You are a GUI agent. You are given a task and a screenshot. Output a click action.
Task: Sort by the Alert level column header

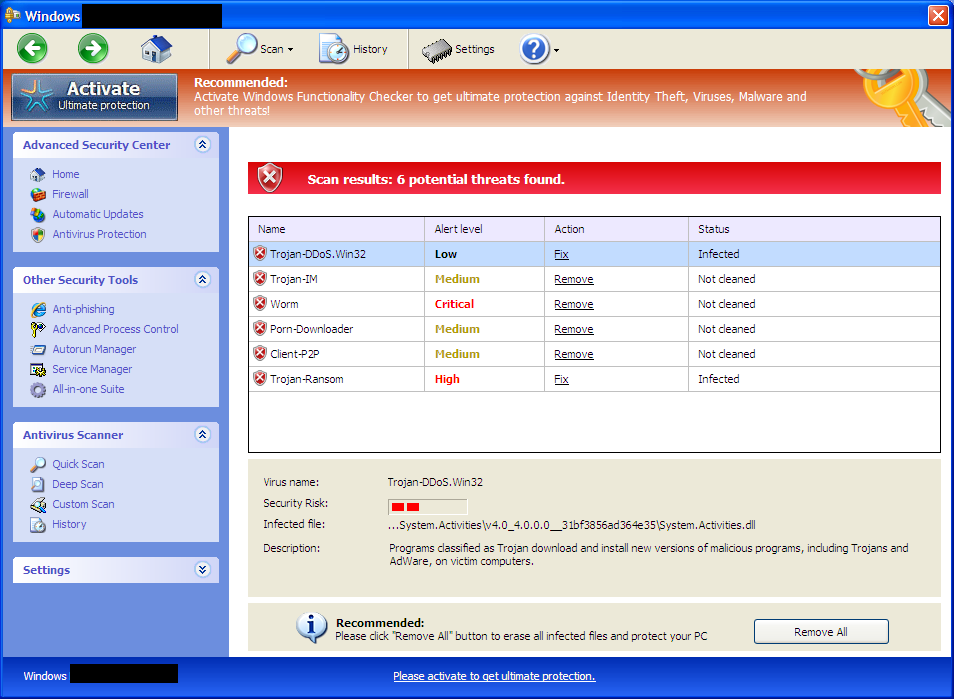[484, 229]
